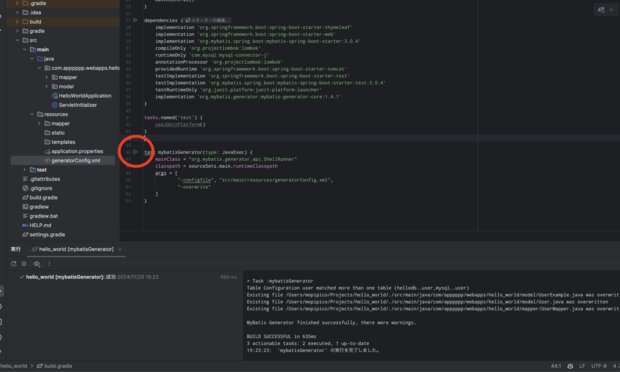Expand the mapper folder under resources
620x372 pixels.
point(39,124)
